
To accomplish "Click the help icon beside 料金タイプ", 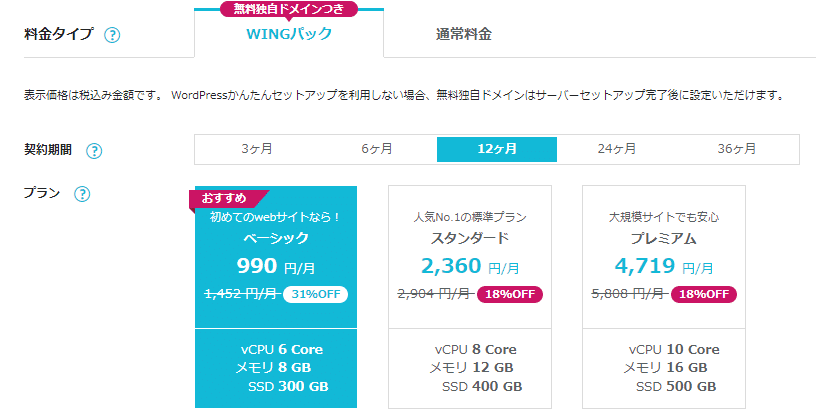I will coord(112,35).
